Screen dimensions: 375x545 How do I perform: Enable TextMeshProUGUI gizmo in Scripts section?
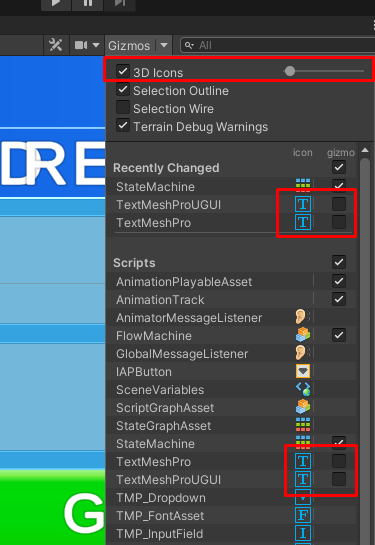(339, 479)
